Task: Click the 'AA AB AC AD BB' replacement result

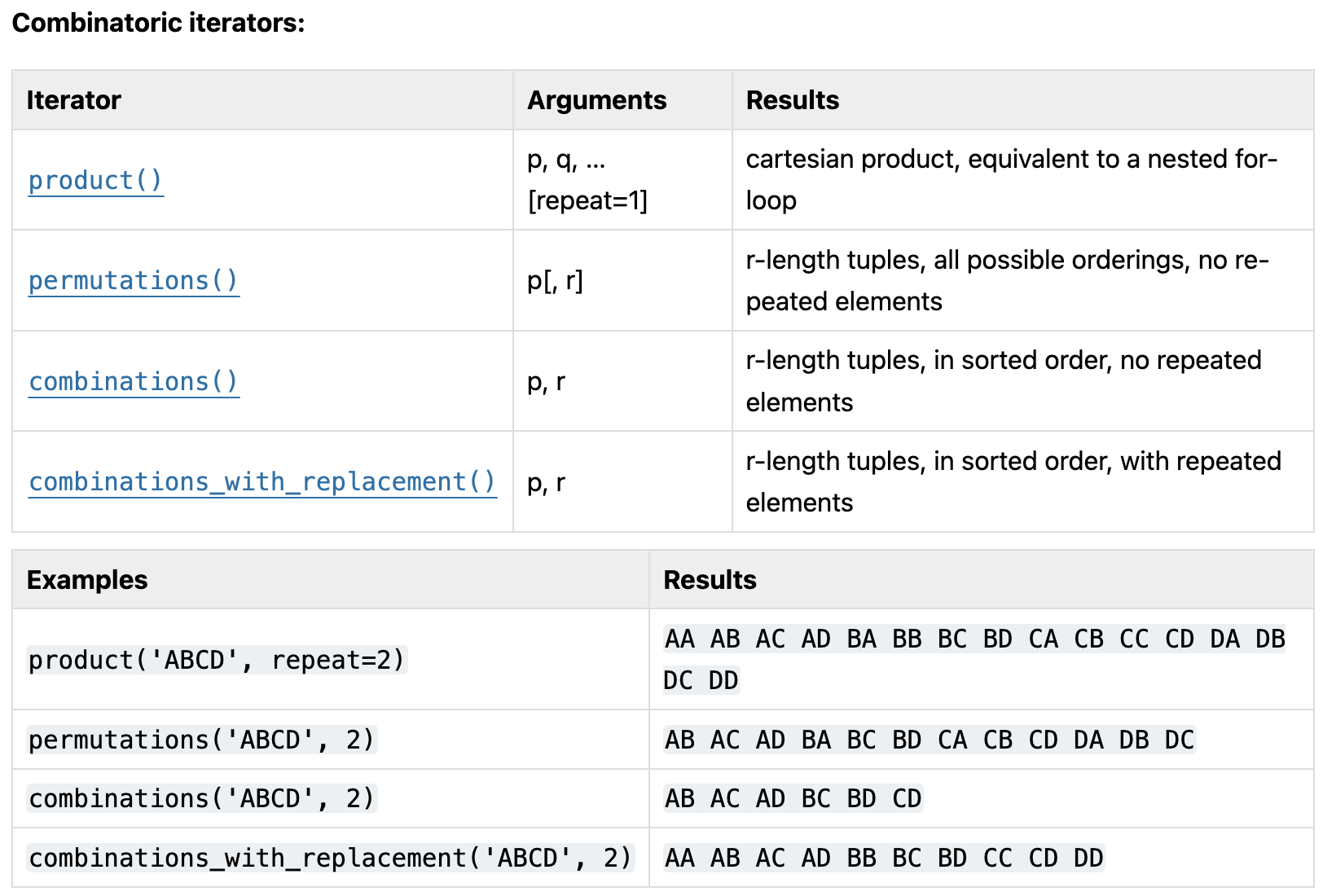Action: click(883, 858)
